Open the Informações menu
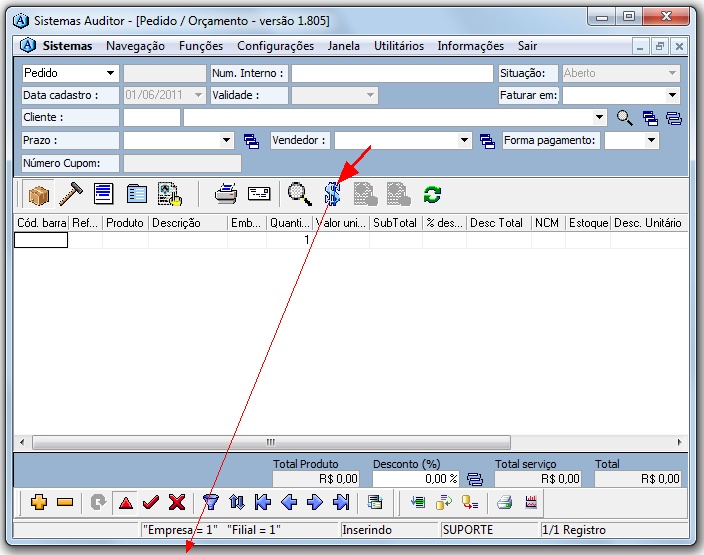 point(471,46)
